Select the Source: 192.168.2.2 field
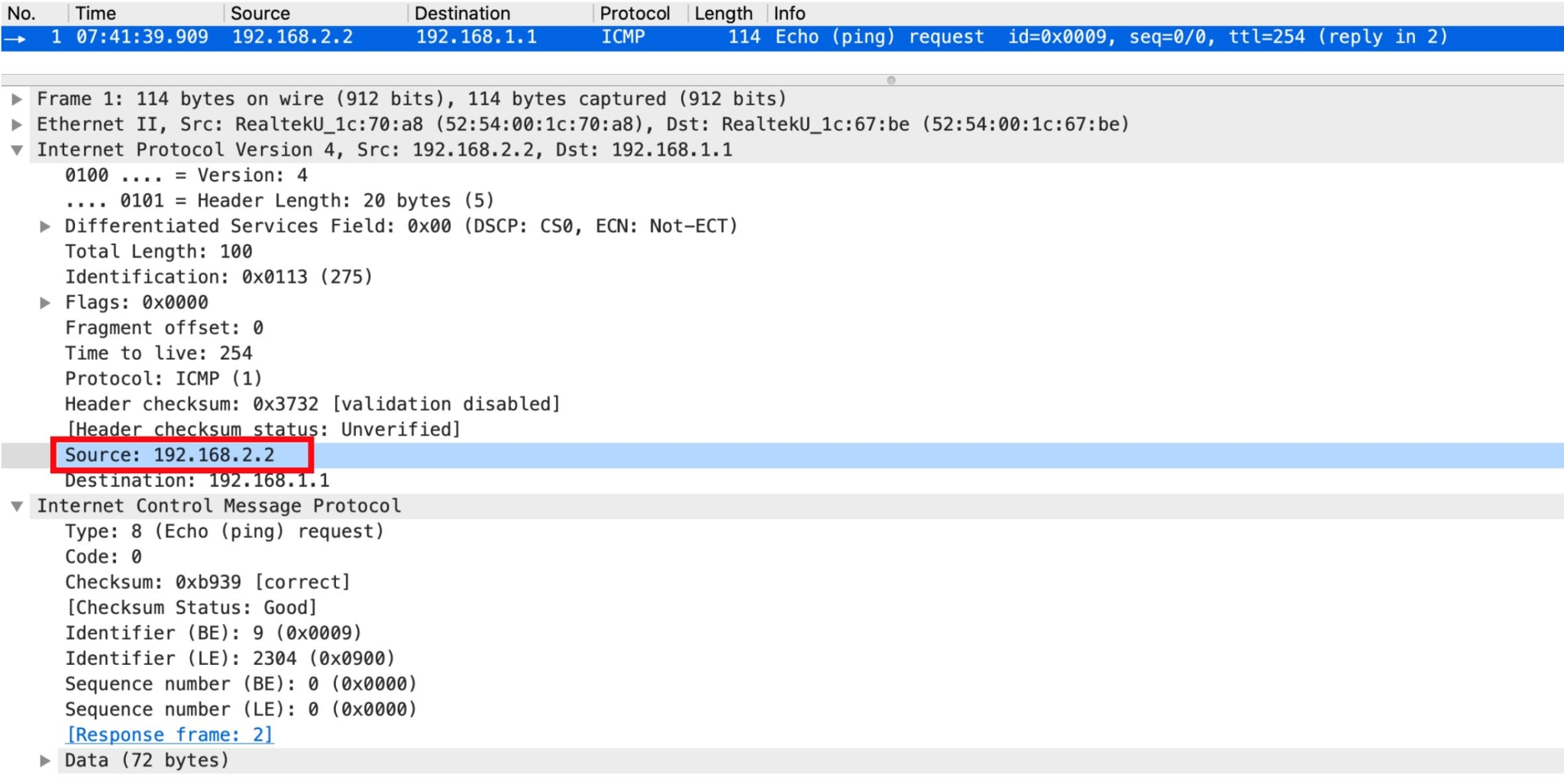Viewport: 1564px width, 784px height. click(x=170, y=456)
